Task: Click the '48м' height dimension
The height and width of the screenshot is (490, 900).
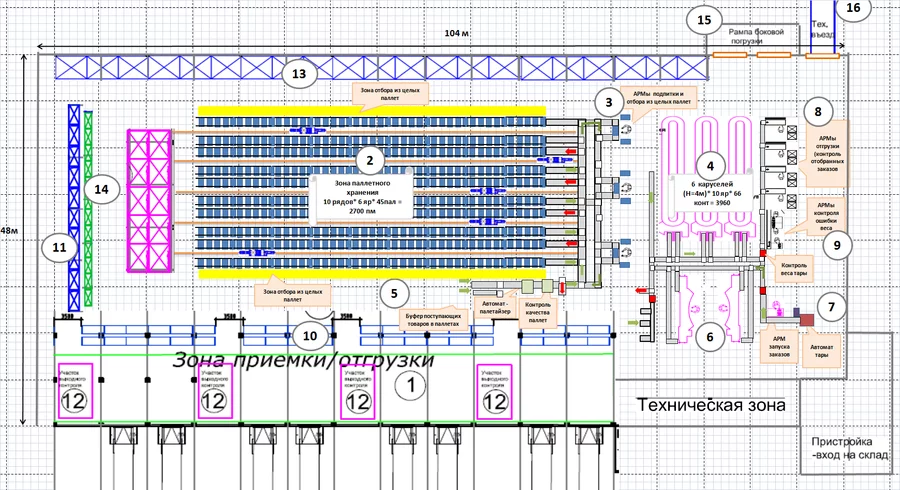Action: point(9,230)
